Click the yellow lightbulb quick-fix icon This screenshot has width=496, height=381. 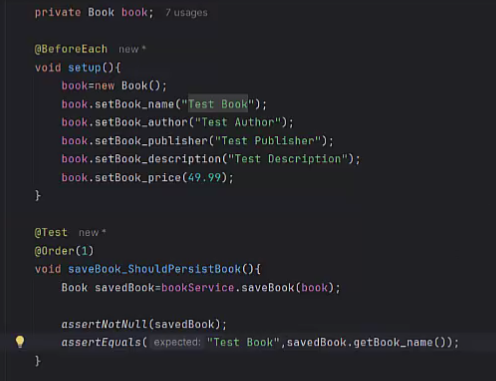click(20, 342)
